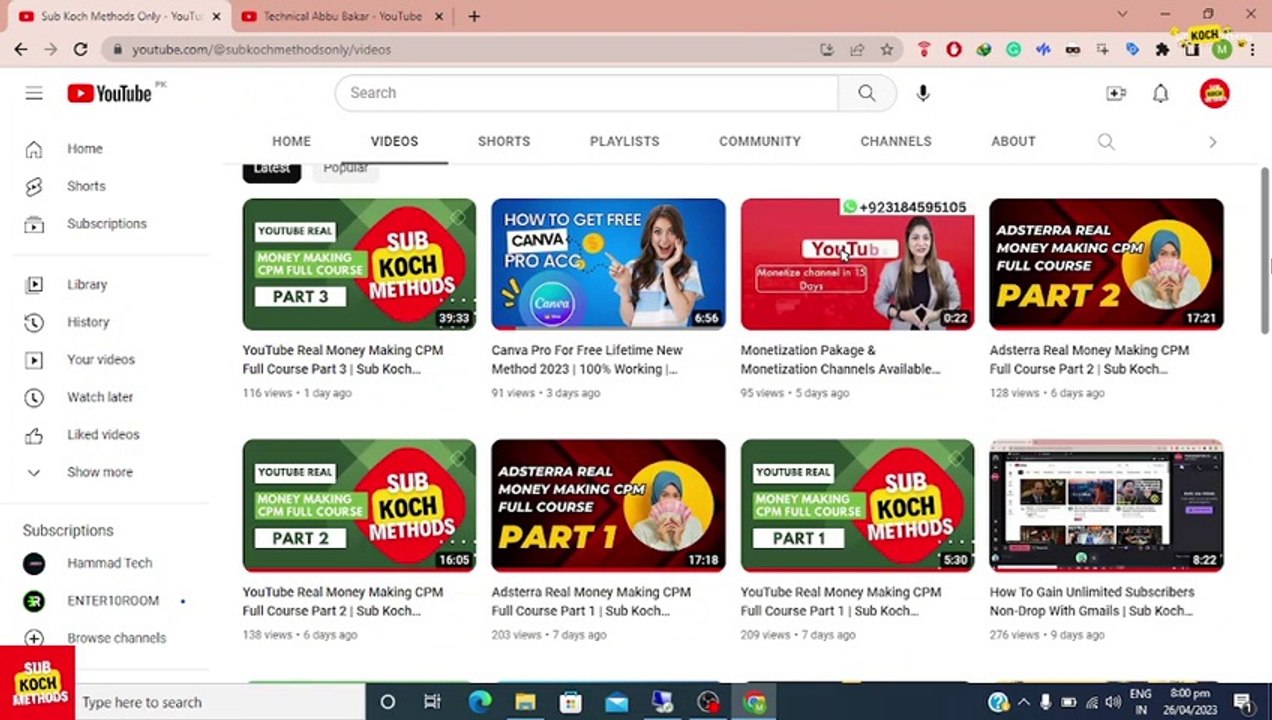Viewport: 1272px width, 720px height.
Task: Open Task View on taskbar
Action: (x=432, y=702)
